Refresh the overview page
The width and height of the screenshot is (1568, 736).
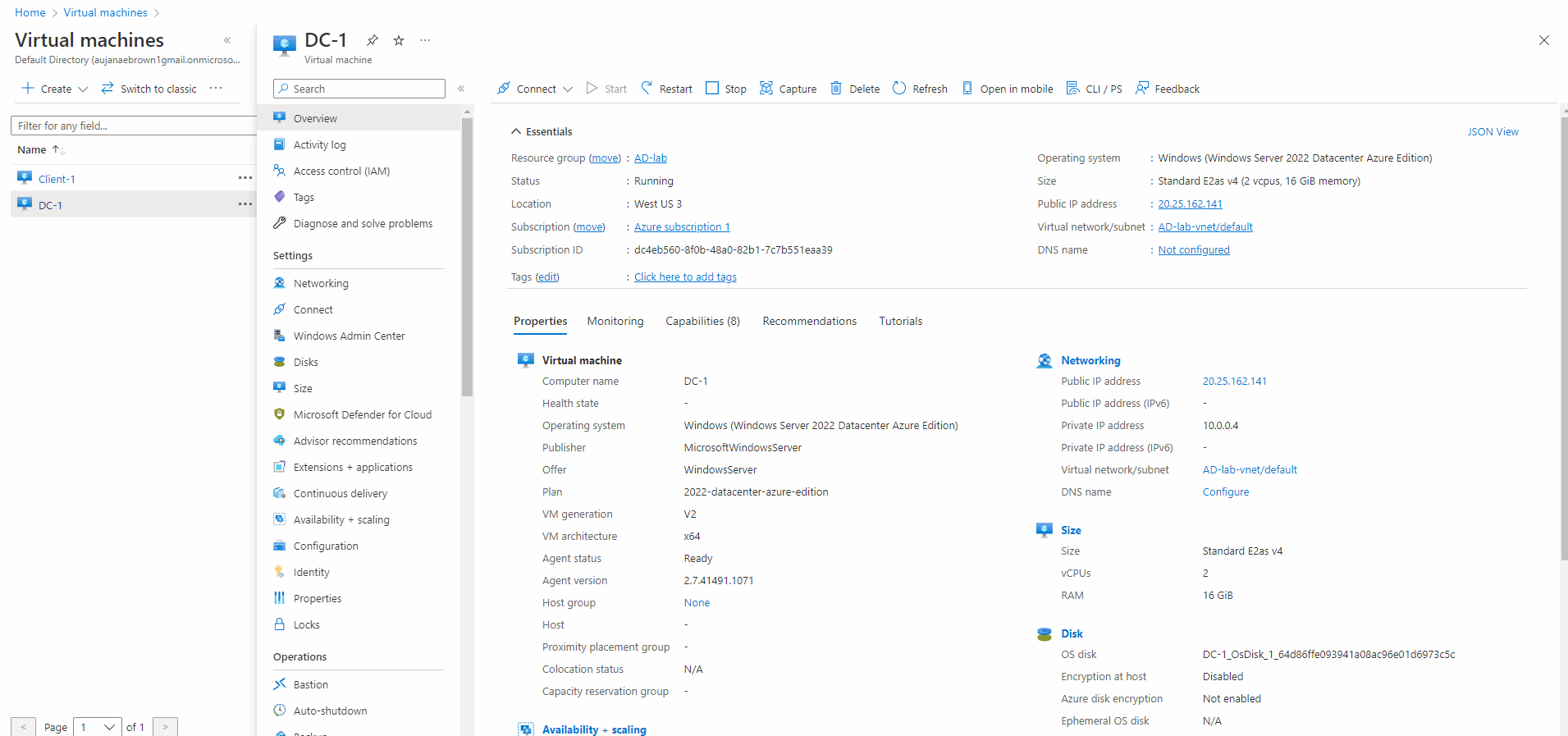(x=920, y=89)
